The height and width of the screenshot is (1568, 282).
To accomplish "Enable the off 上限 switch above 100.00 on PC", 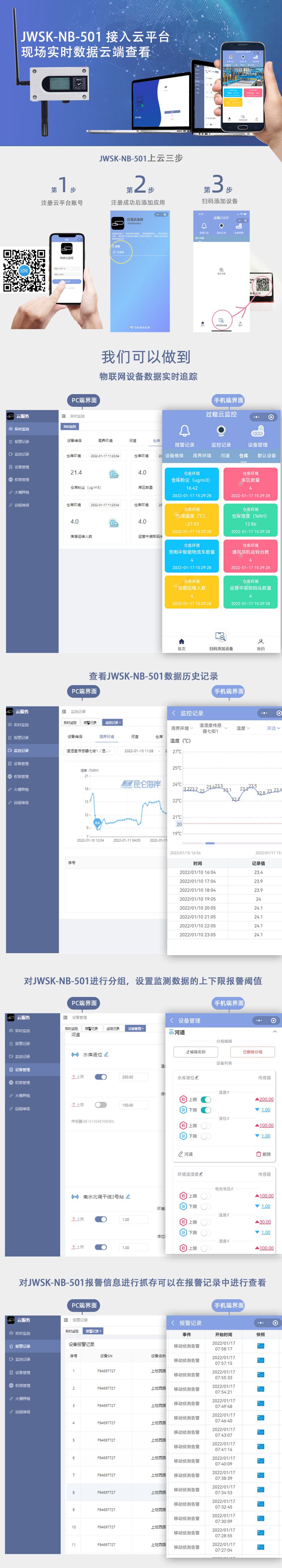I will [x=100, y=1105].
